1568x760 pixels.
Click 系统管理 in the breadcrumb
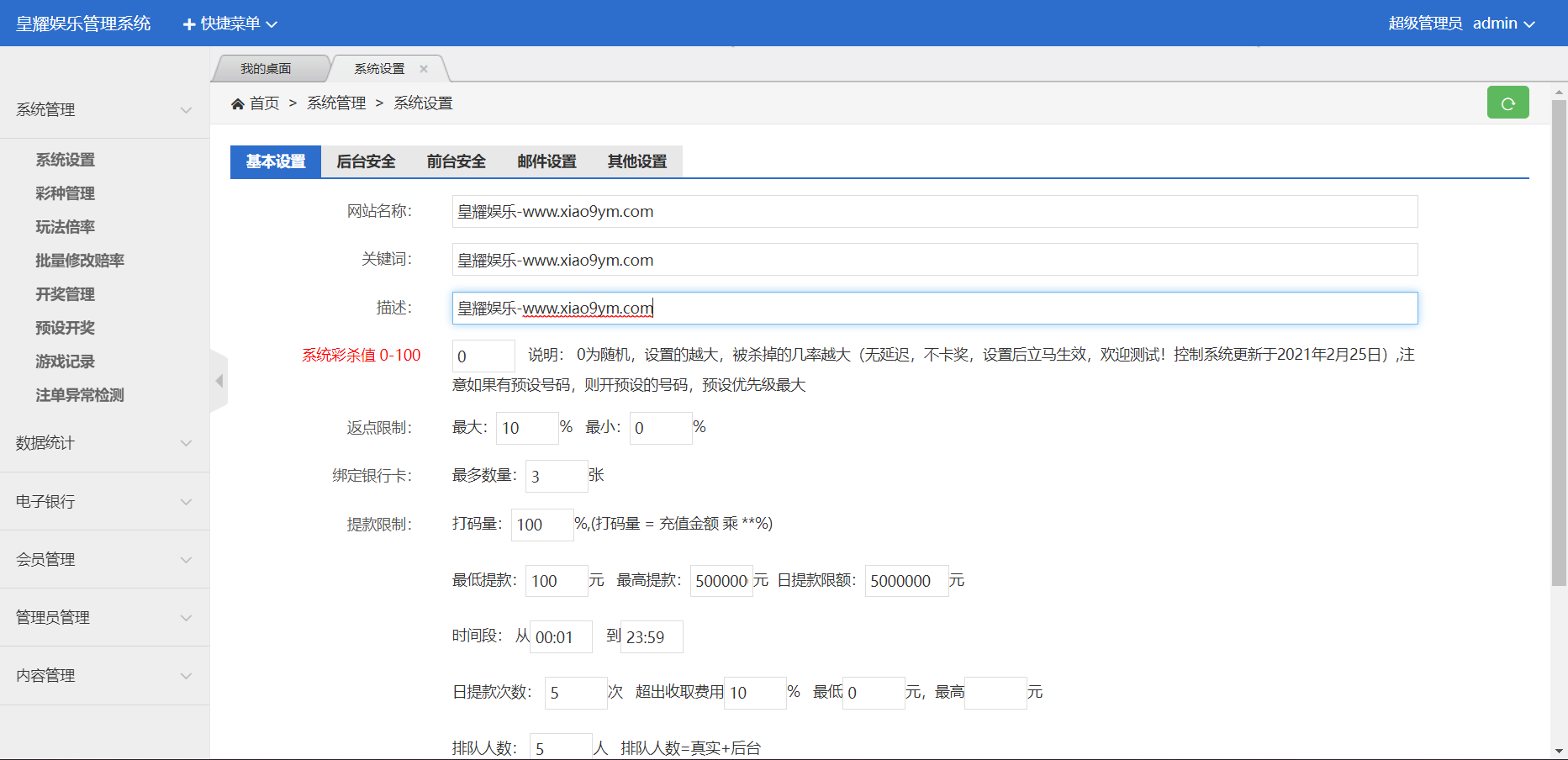(336, 103)
